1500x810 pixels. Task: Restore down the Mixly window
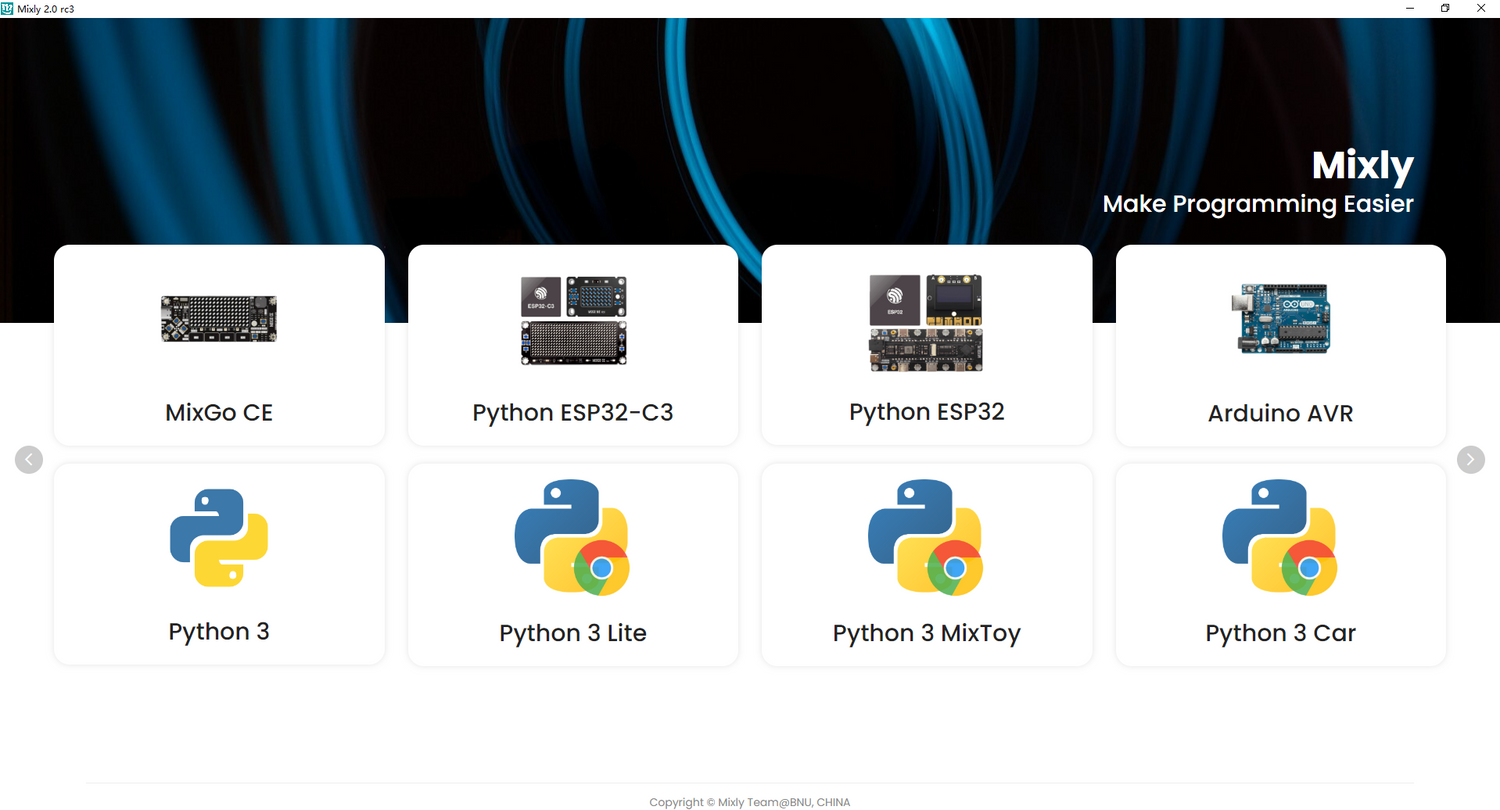point(1445,8)
